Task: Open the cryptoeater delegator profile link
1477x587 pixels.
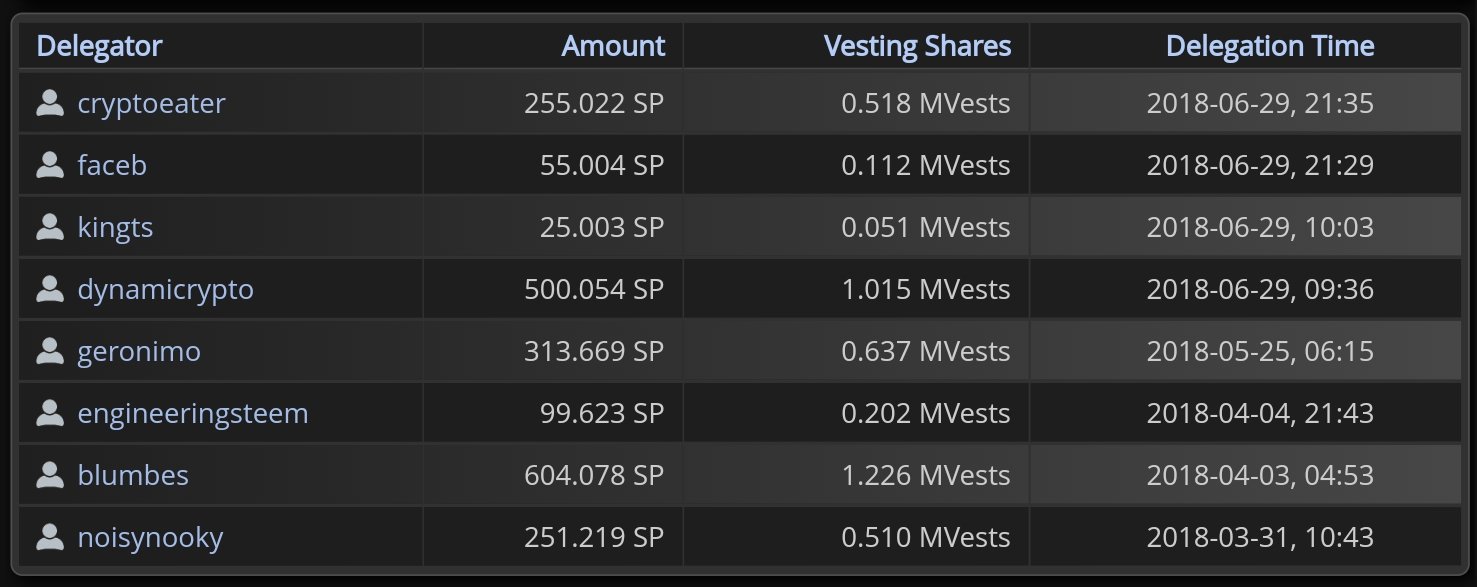Action: (152, 103)
